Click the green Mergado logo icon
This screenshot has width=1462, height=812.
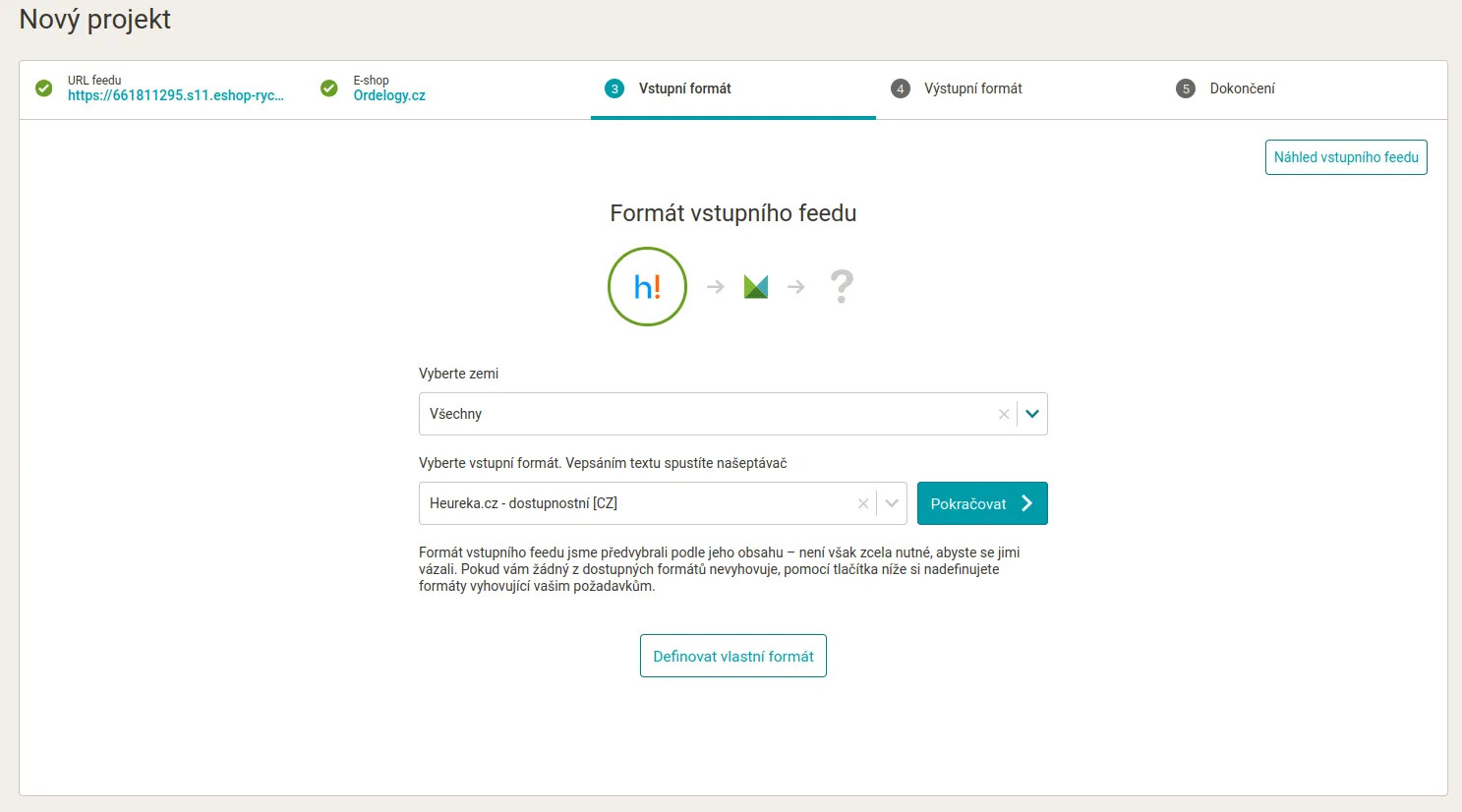(x=755, y=287)
